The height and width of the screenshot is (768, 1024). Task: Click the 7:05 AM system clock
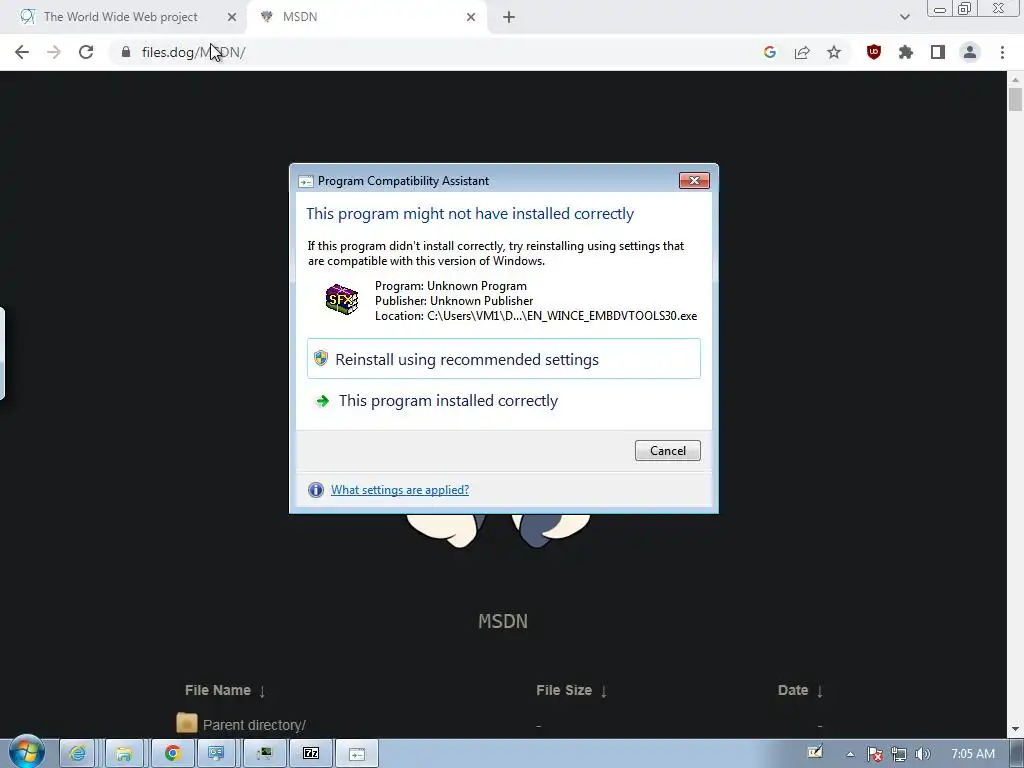[x=973, y=754]
